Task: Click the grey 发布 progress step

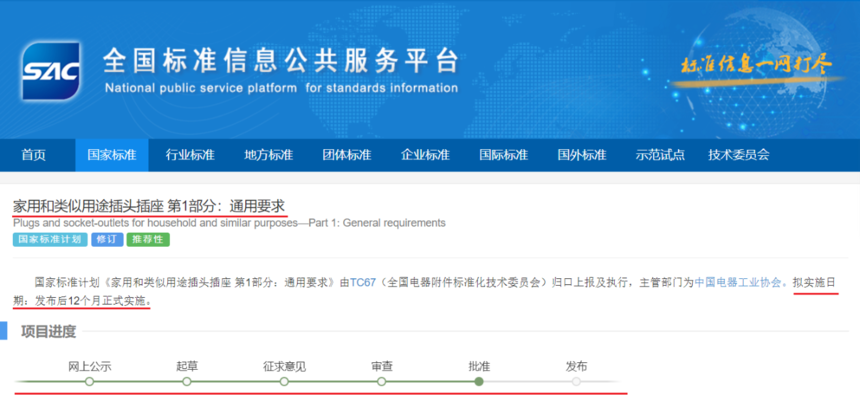Action: [x=576, y=381]
